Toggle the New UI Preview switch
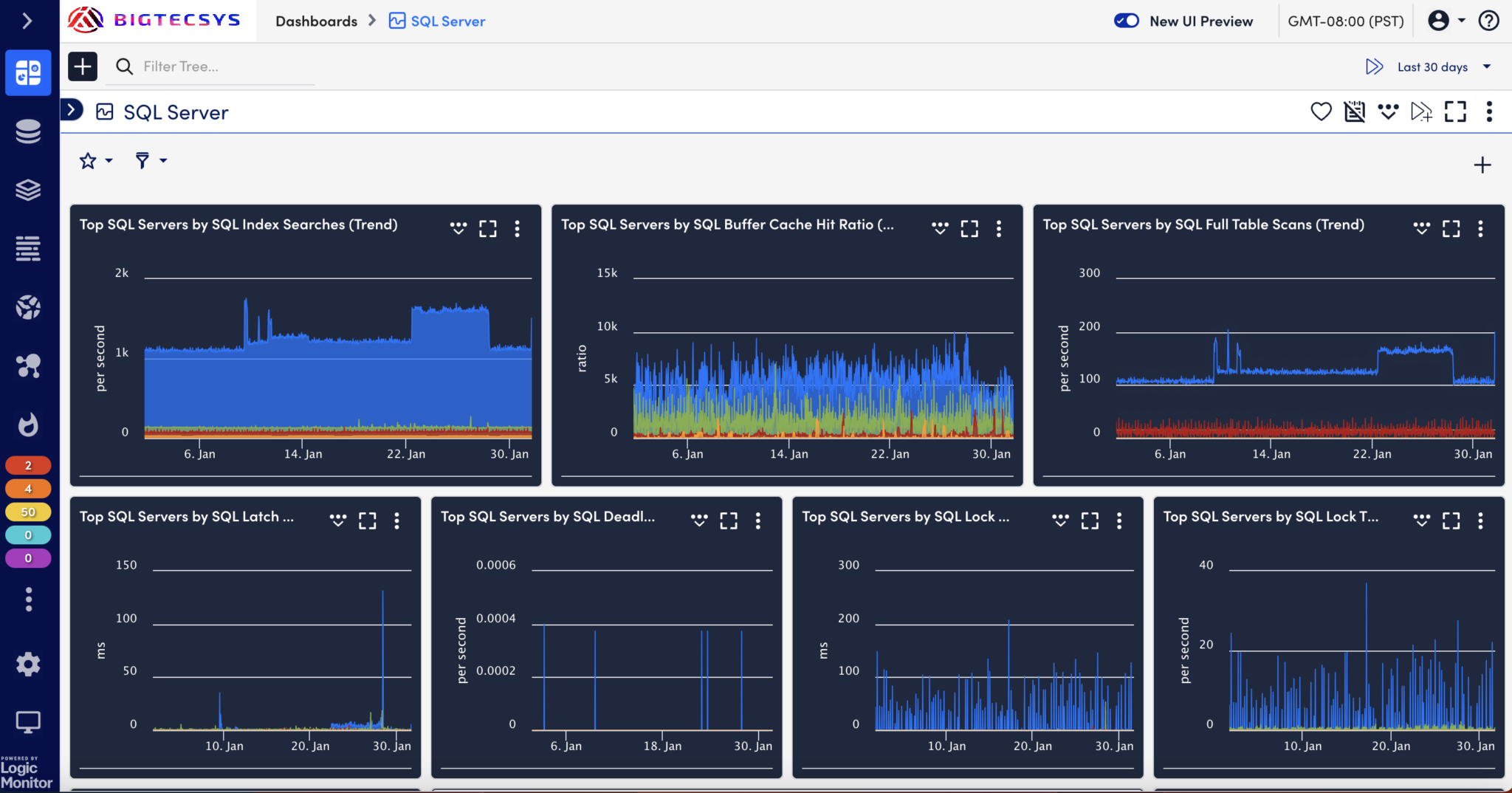This screenshot has height=793, width=1512. click(1127, 21)
